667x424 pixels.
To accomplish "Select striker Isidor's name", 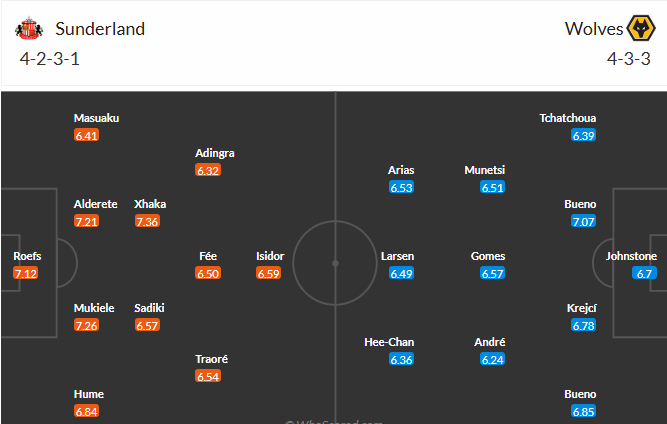I will coord(270,256).
